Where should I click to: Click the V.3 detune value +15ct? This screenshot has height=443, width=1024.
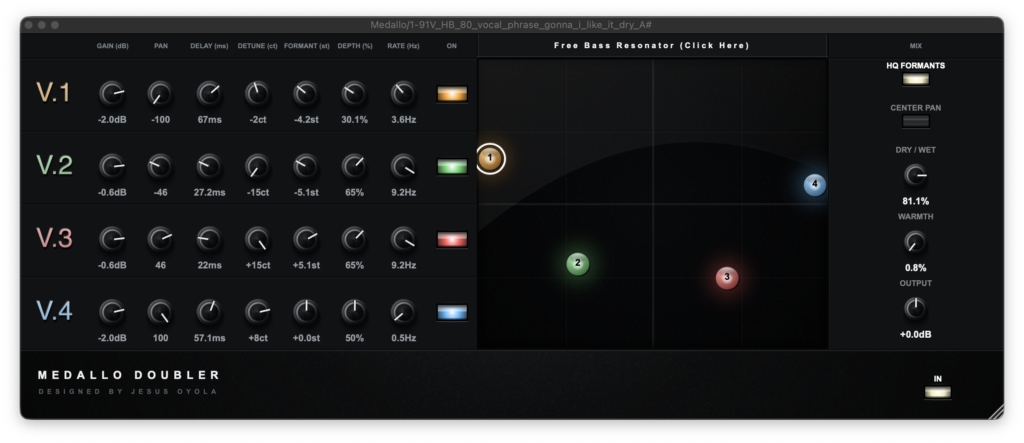[257, 265]
